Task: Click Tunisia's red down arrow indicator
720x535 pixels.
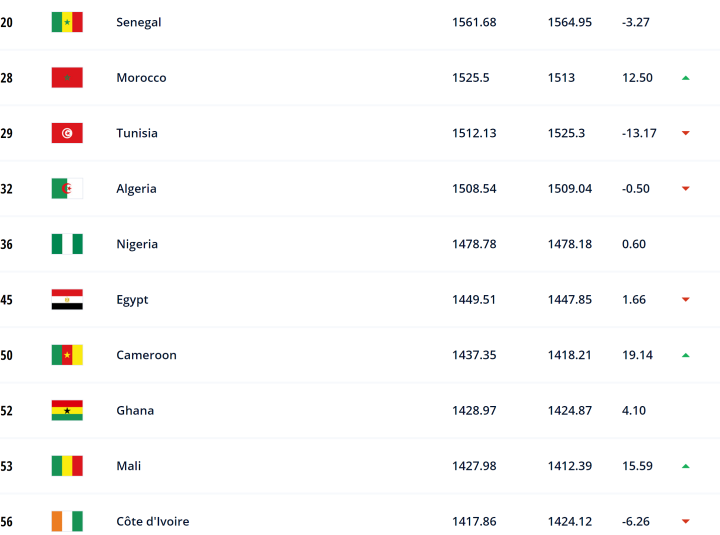Action: pos(686,133)
